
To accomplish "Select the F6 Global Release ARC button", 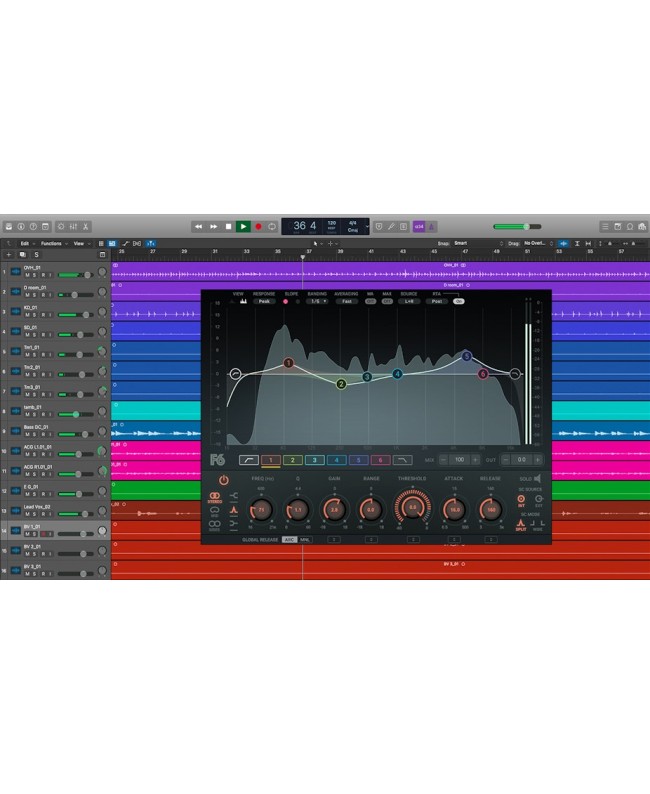I will coord(289,540).
